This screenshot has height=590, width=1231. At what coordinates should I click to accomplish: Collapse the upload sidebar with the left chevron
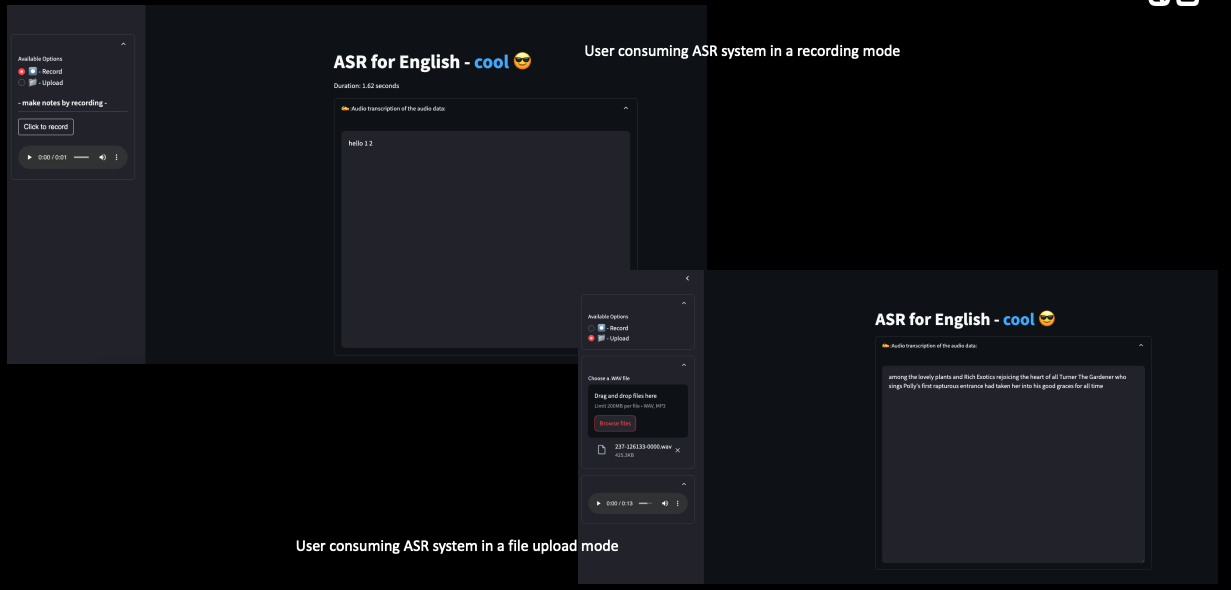click(x=686, y=278)
